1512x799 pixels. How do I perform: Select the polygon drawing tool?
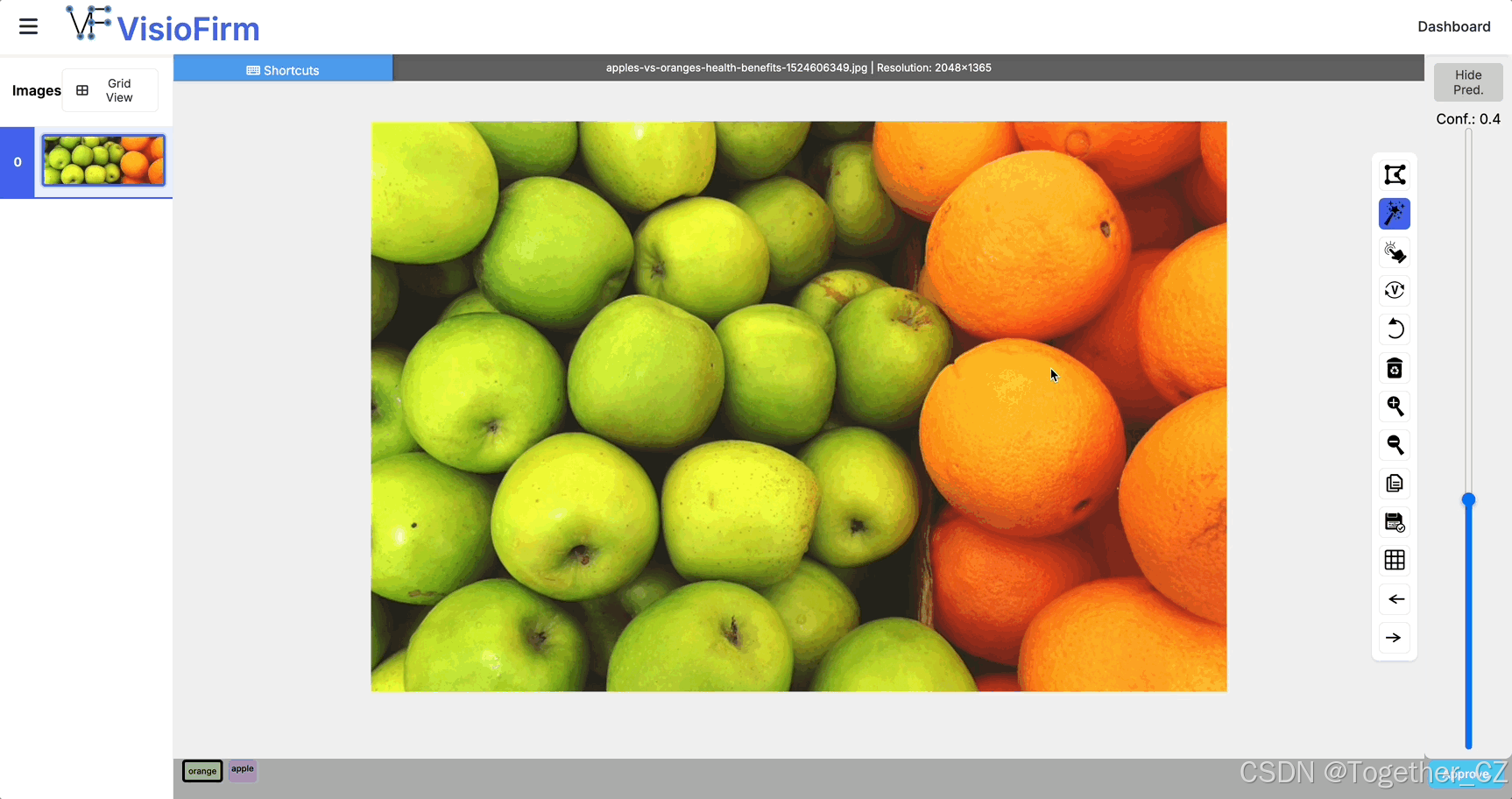pyautogui.click(x=1395, y=175)
